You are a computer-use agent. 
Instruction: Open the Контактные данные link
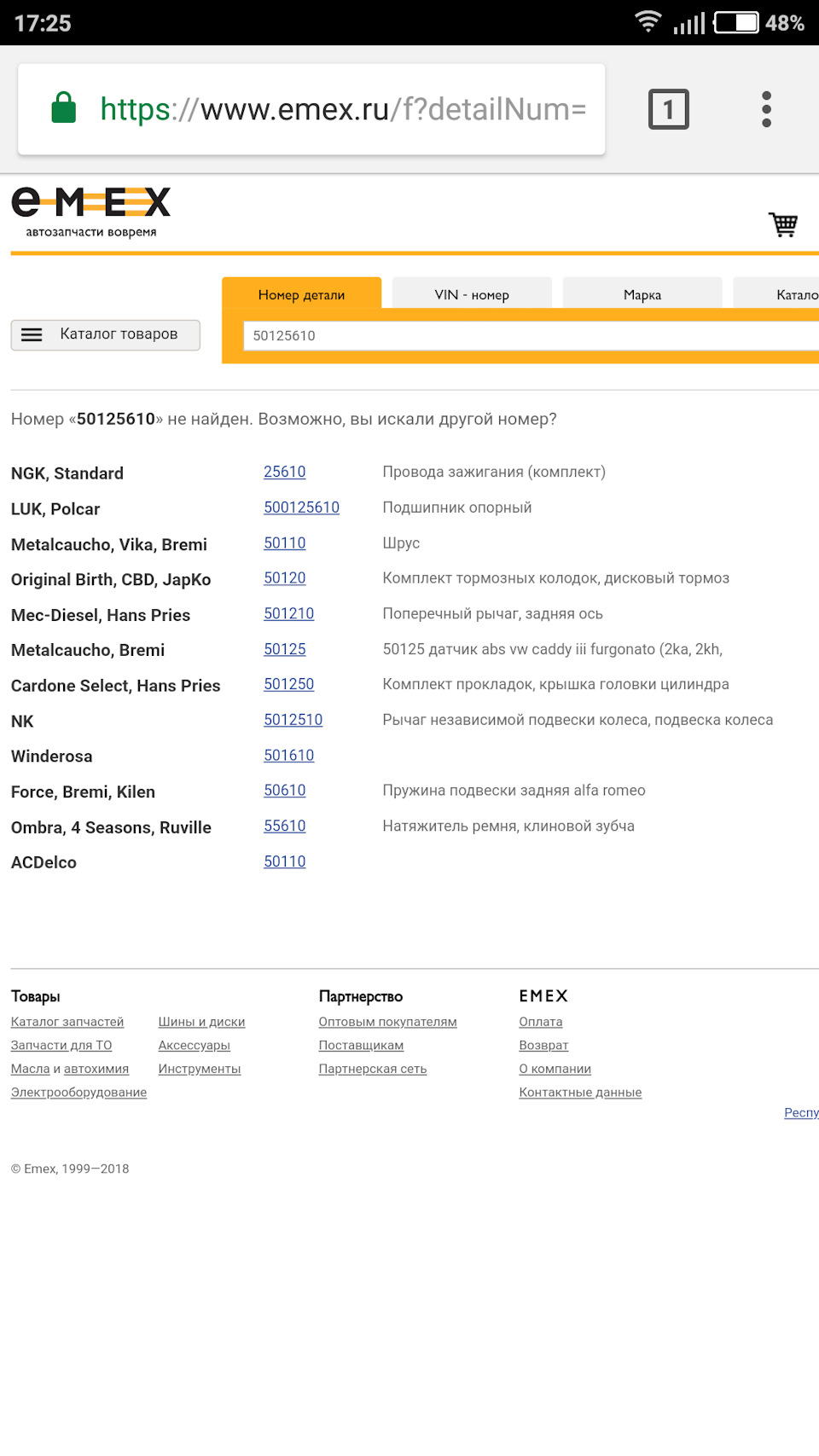[580, 1093]
